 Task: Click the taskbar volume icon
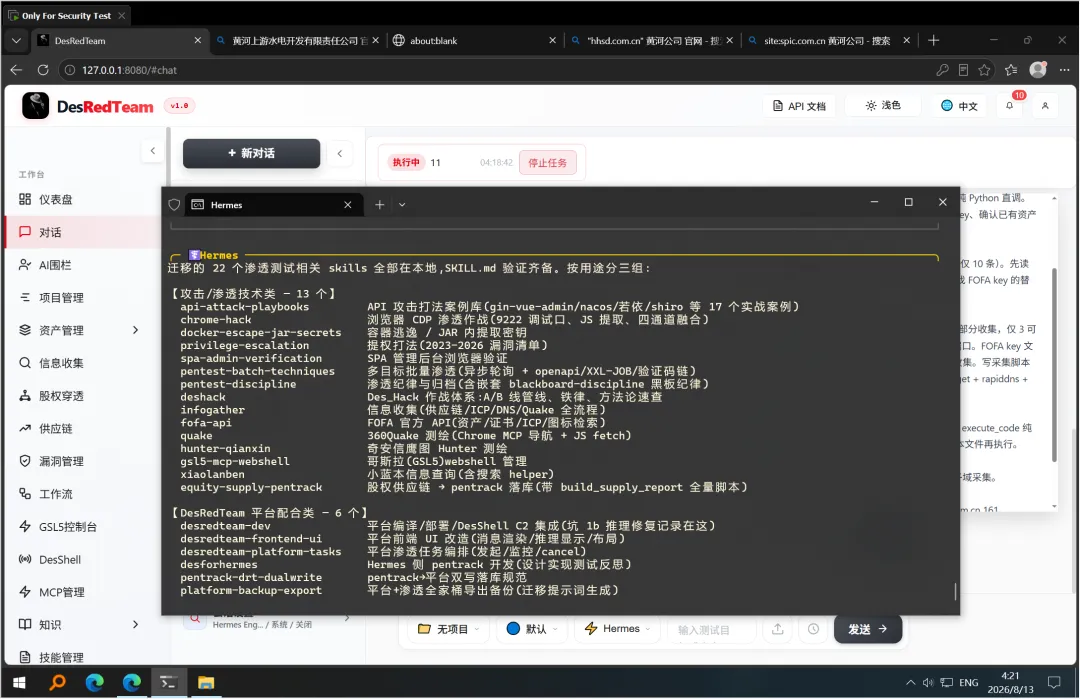click(928, 682)
